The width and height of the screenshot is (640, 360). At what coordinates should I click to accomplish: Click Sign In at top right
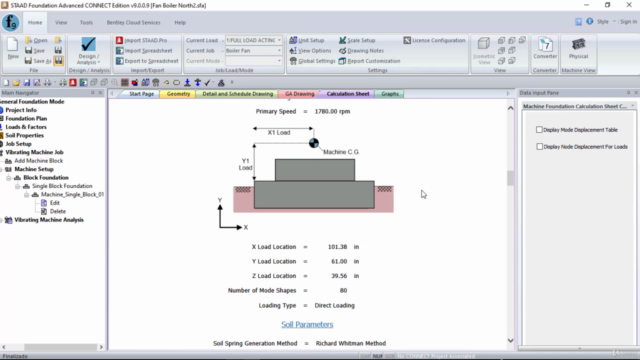tap(628, 22)
